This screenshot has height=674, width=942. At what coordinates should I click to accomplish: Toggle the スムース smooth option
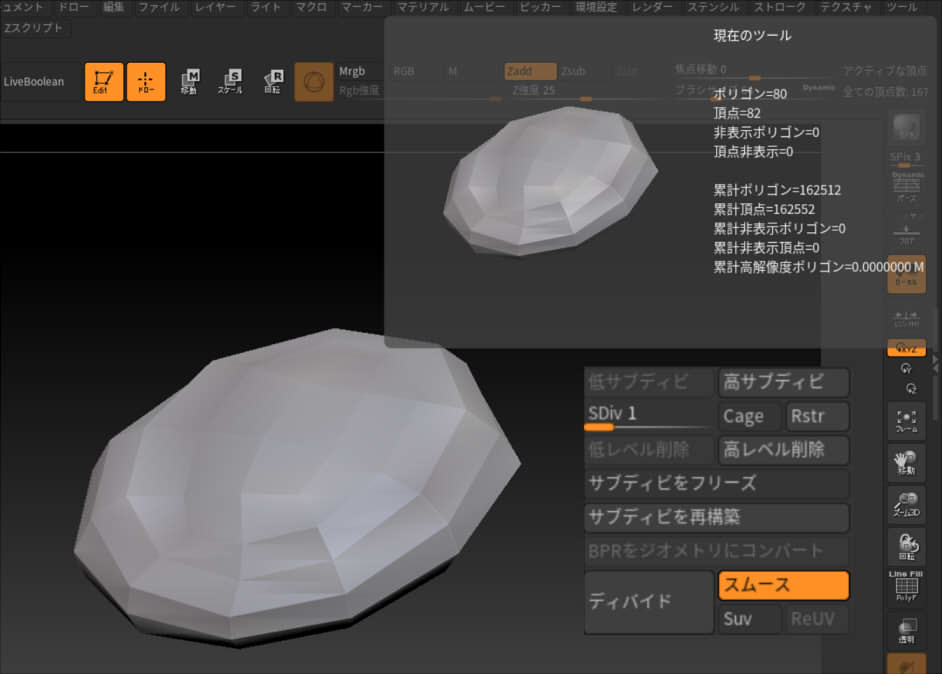pyautogui.click(x=783, y=585)
